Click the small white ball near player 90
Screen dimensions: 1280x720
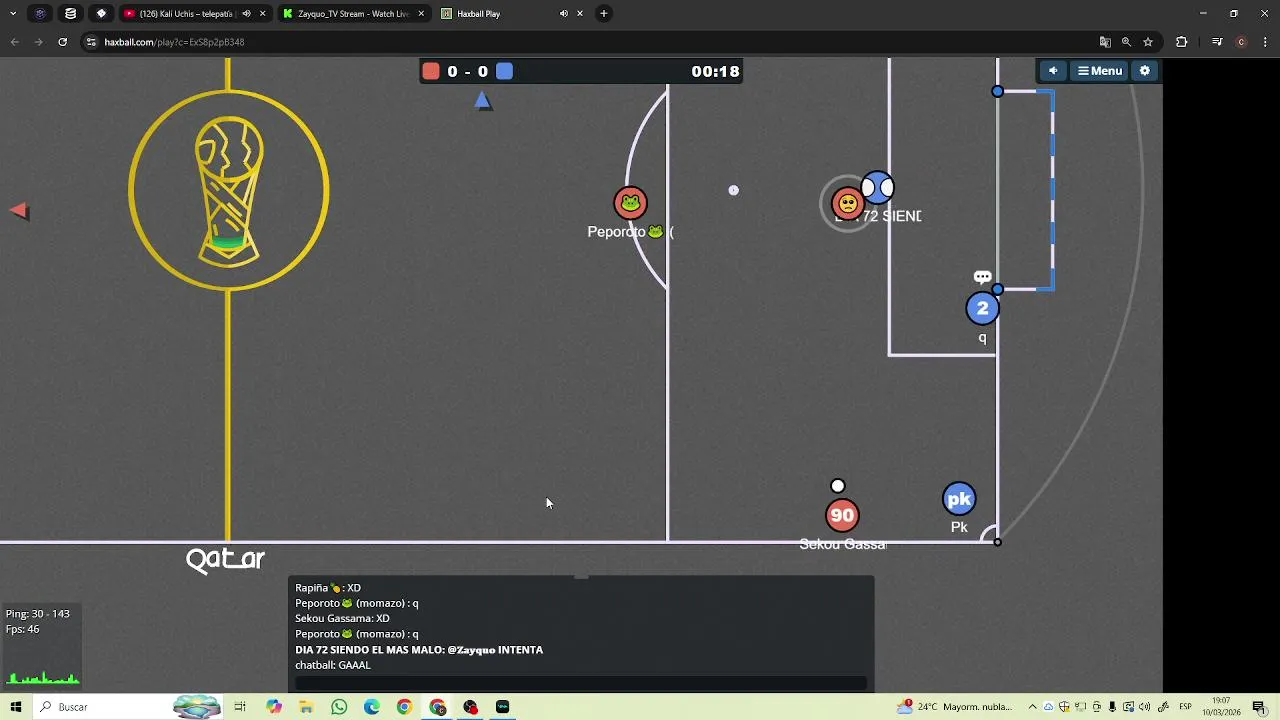tap(838, 486)
